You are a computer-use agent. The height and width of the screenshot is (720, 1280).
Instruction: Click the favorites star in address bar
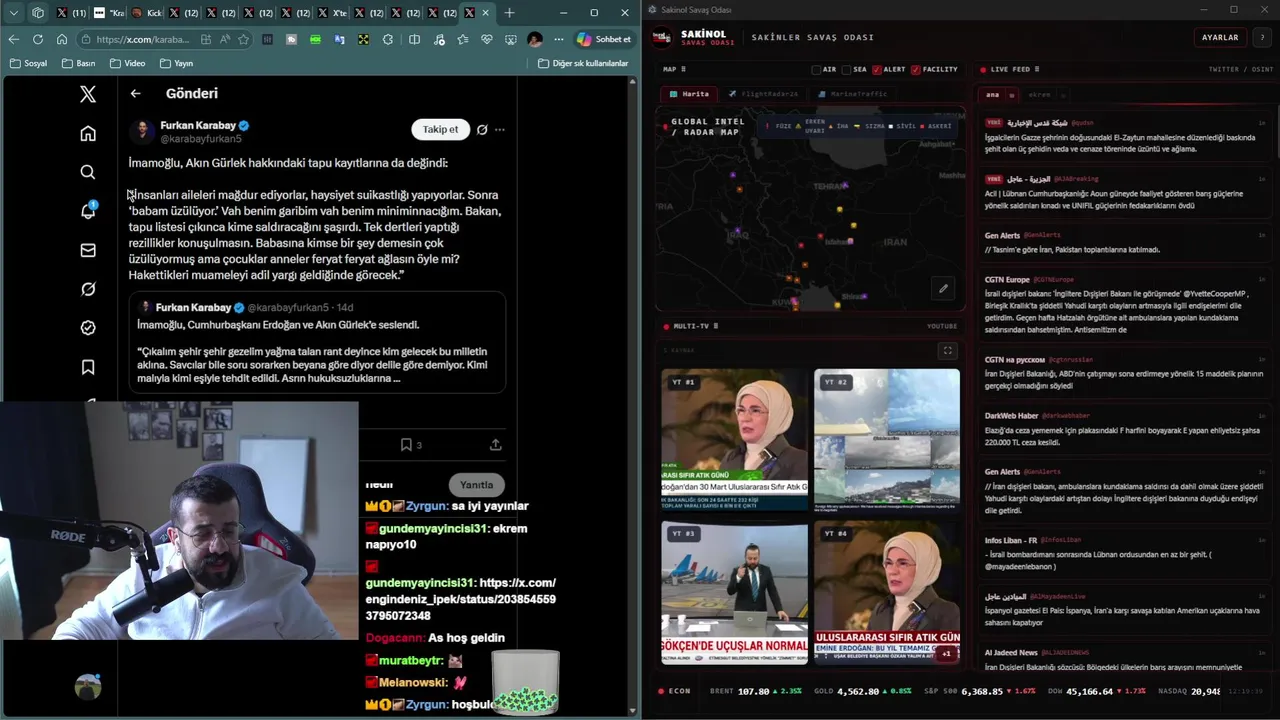pyautogui.click(x=243, y=39)
